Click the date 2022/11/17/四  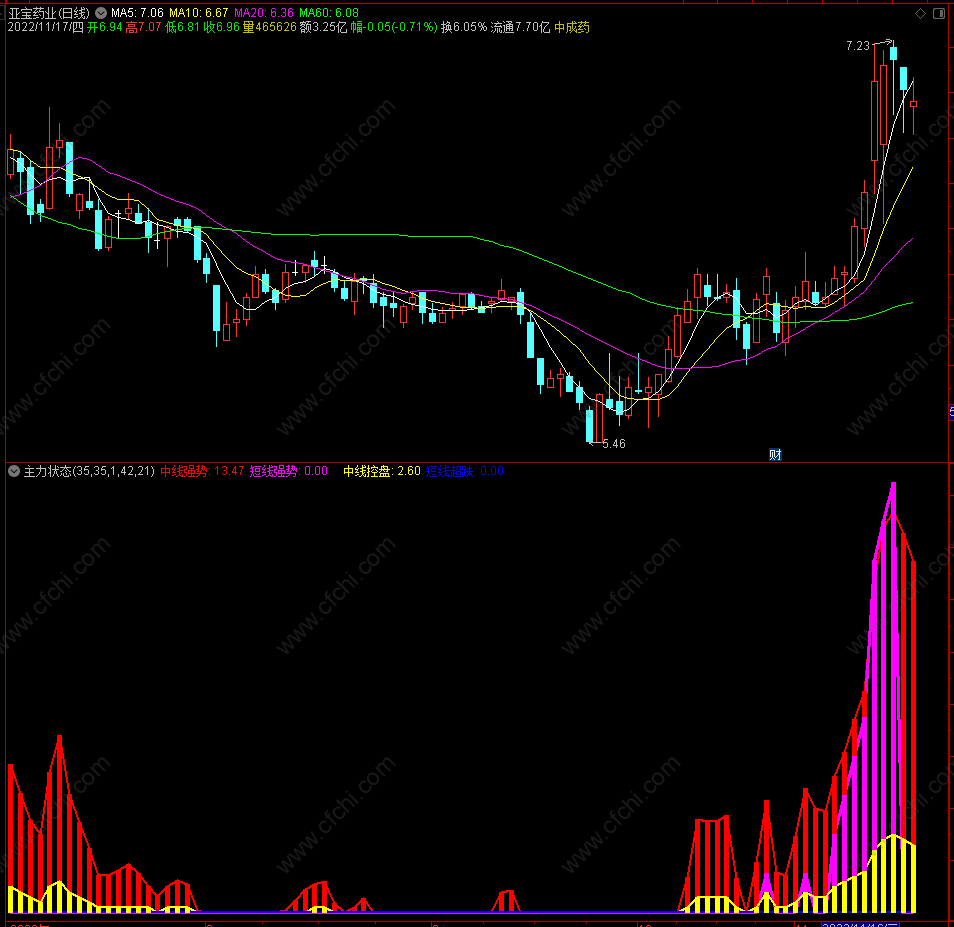(46, 27)
